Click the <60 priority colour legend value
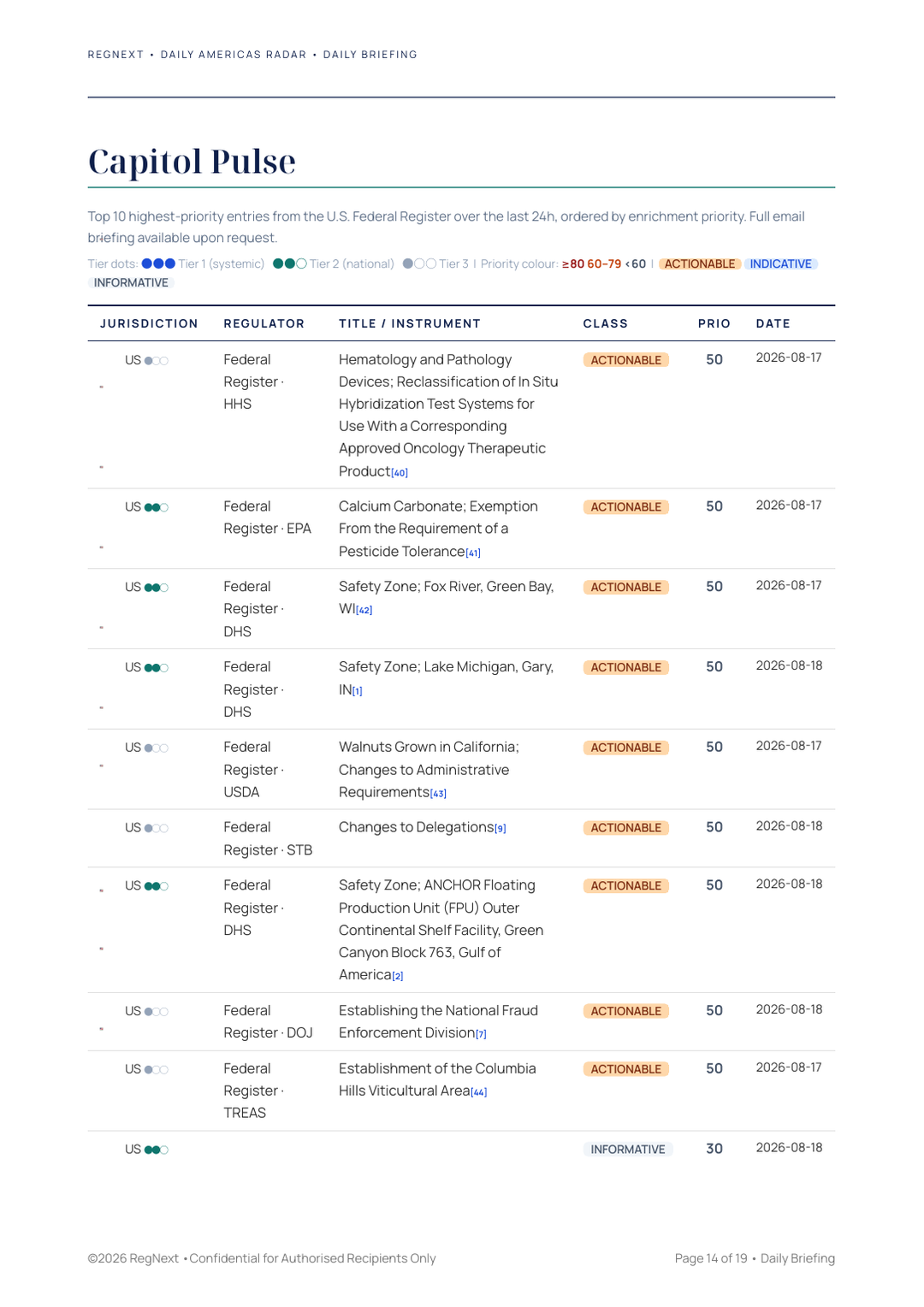 tap(636, 264)
